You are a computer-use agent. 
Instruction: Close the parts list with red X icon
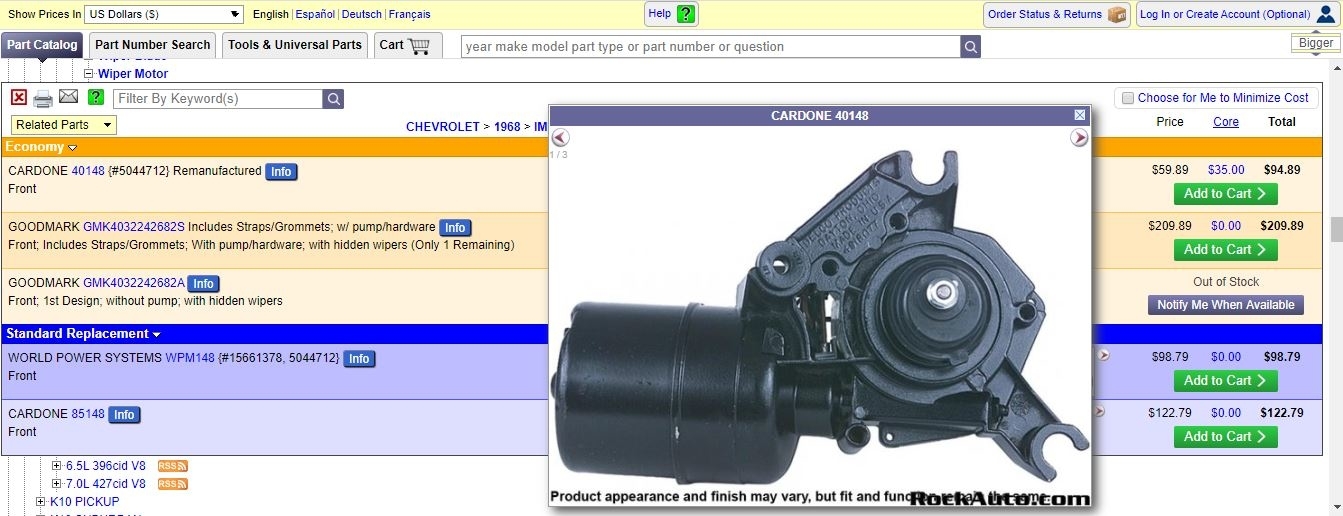tap(19, 97)
